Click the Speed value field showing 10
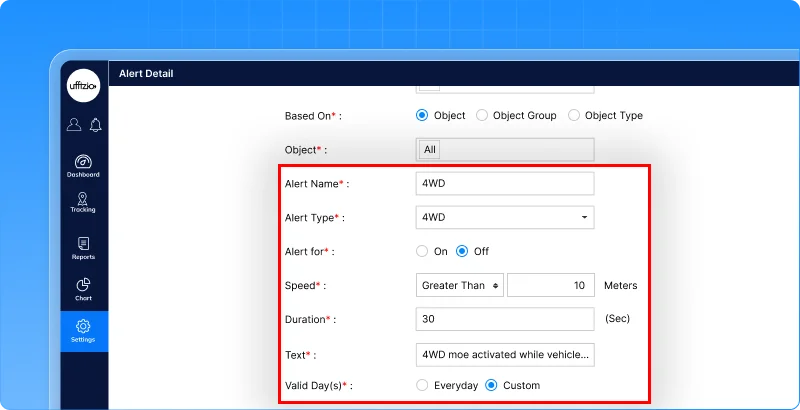 pyautogui.click(x=551, y=285)
